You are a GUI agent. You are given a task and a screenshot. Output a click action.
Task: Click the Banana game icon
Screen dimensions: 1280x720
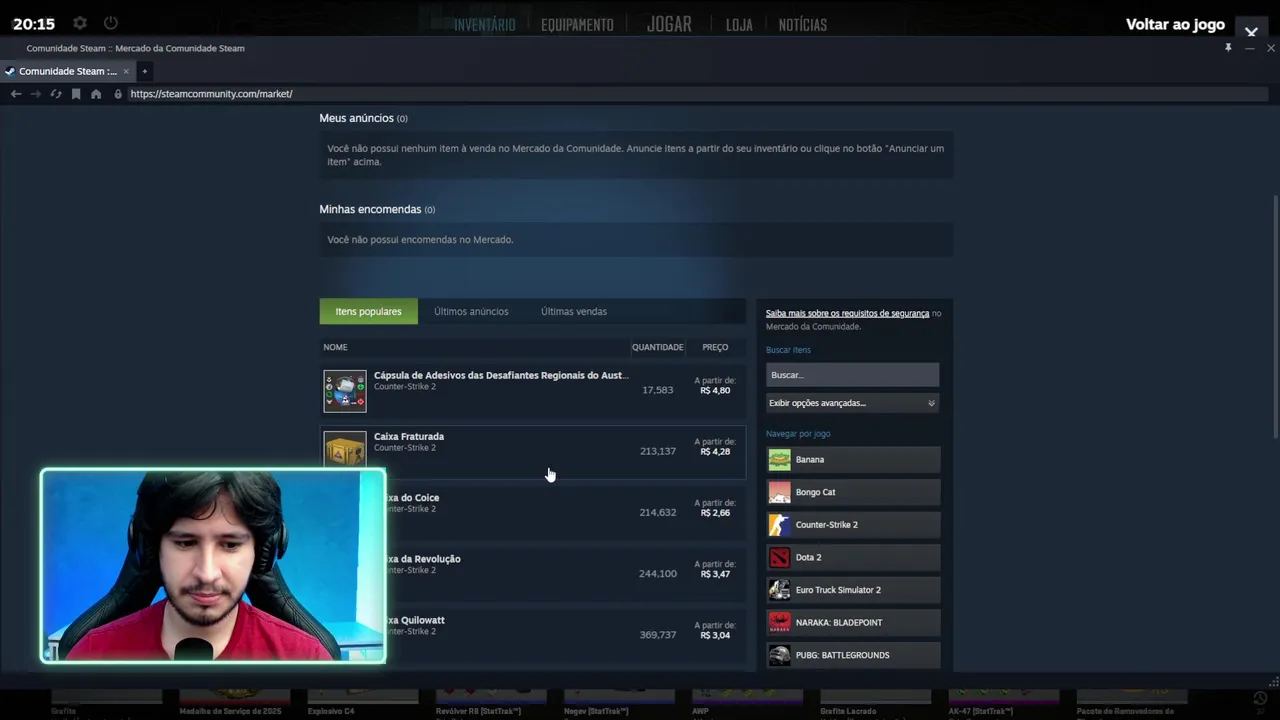click(779, 460)
